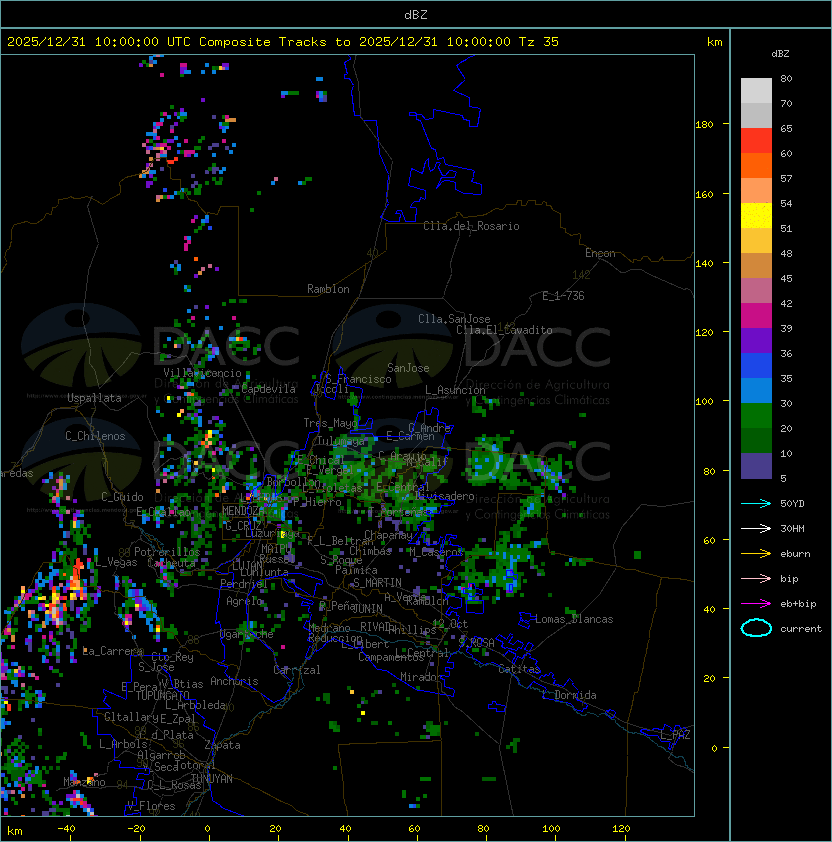
Task: Pick the slate 5-10 dBZ swatch at scale bottom
Action: 756,466
